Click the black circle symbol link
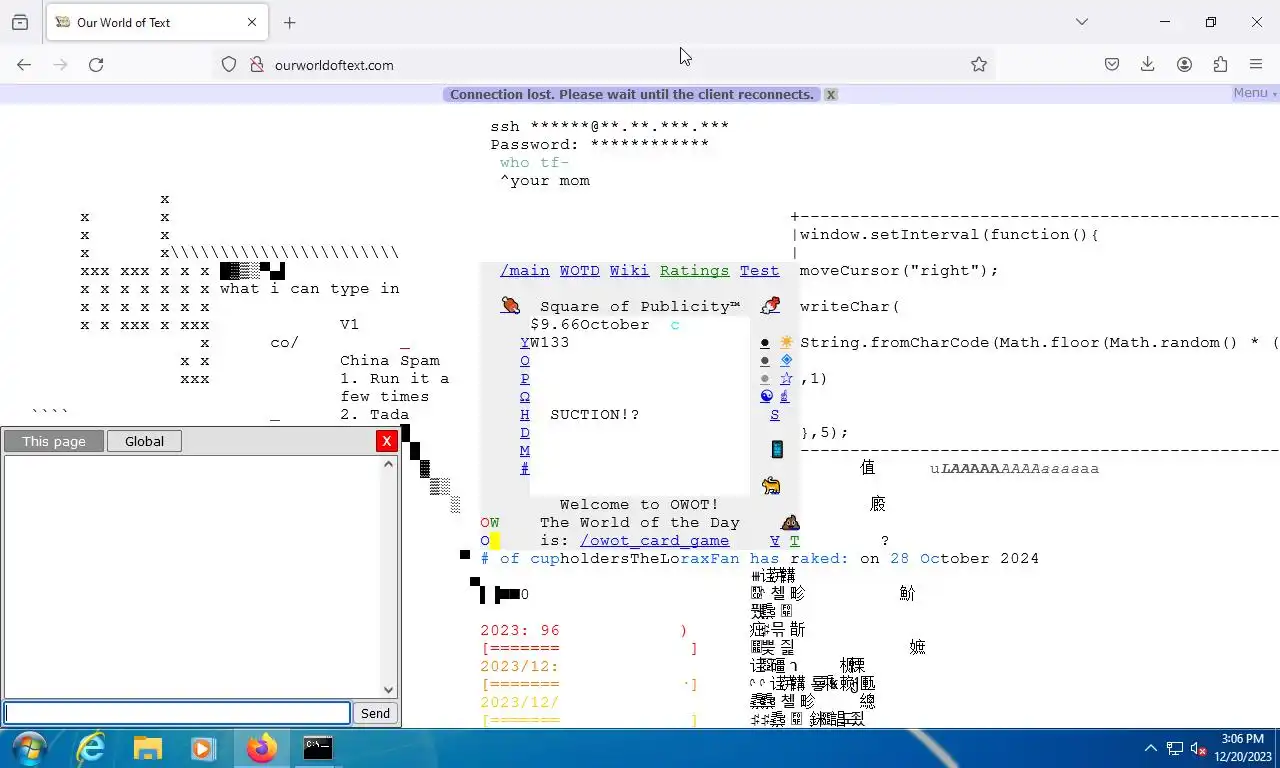 point(765,342)
